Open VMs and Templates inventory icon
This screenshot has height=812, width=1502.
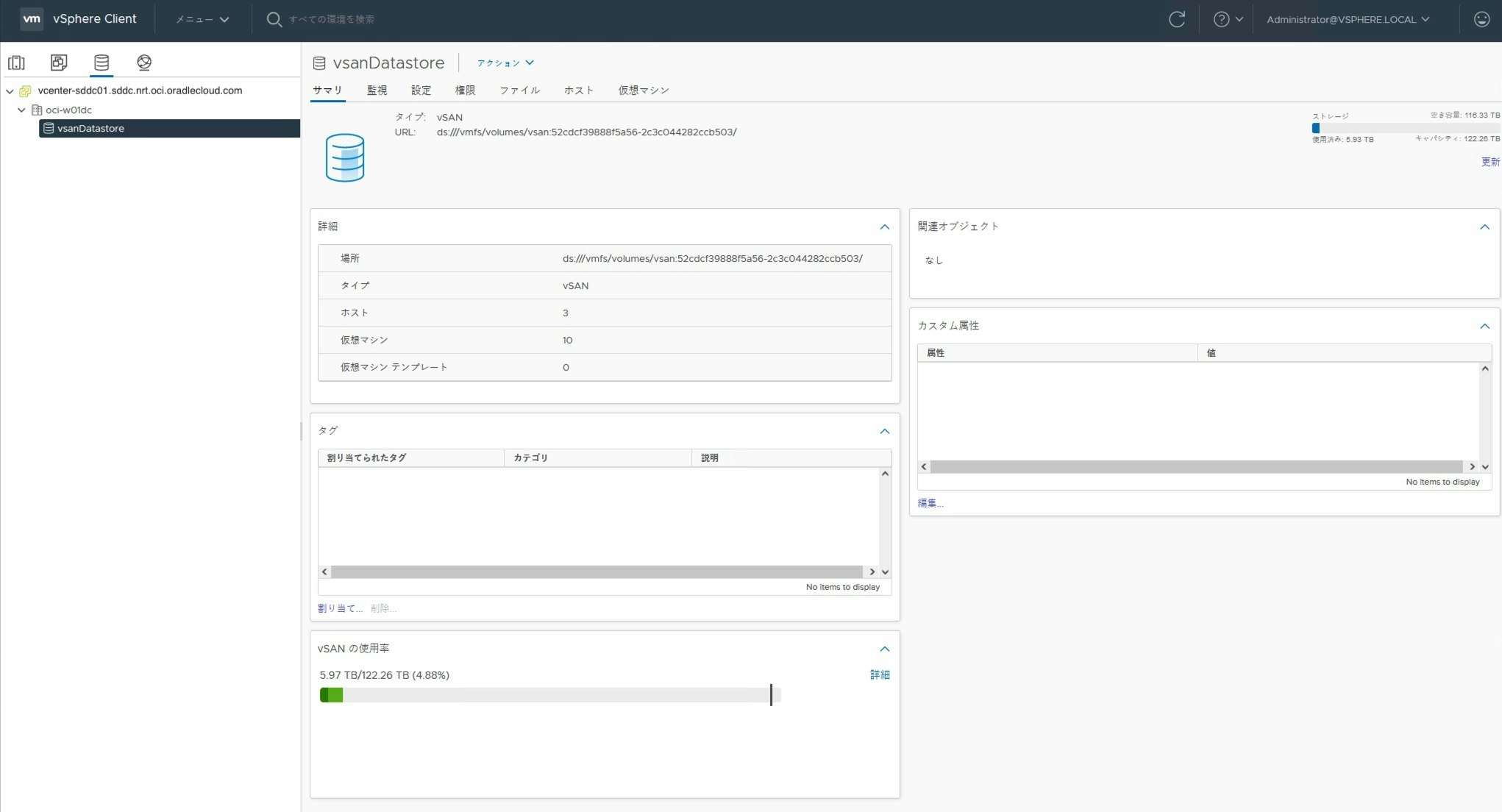click(x=59, y=63)
